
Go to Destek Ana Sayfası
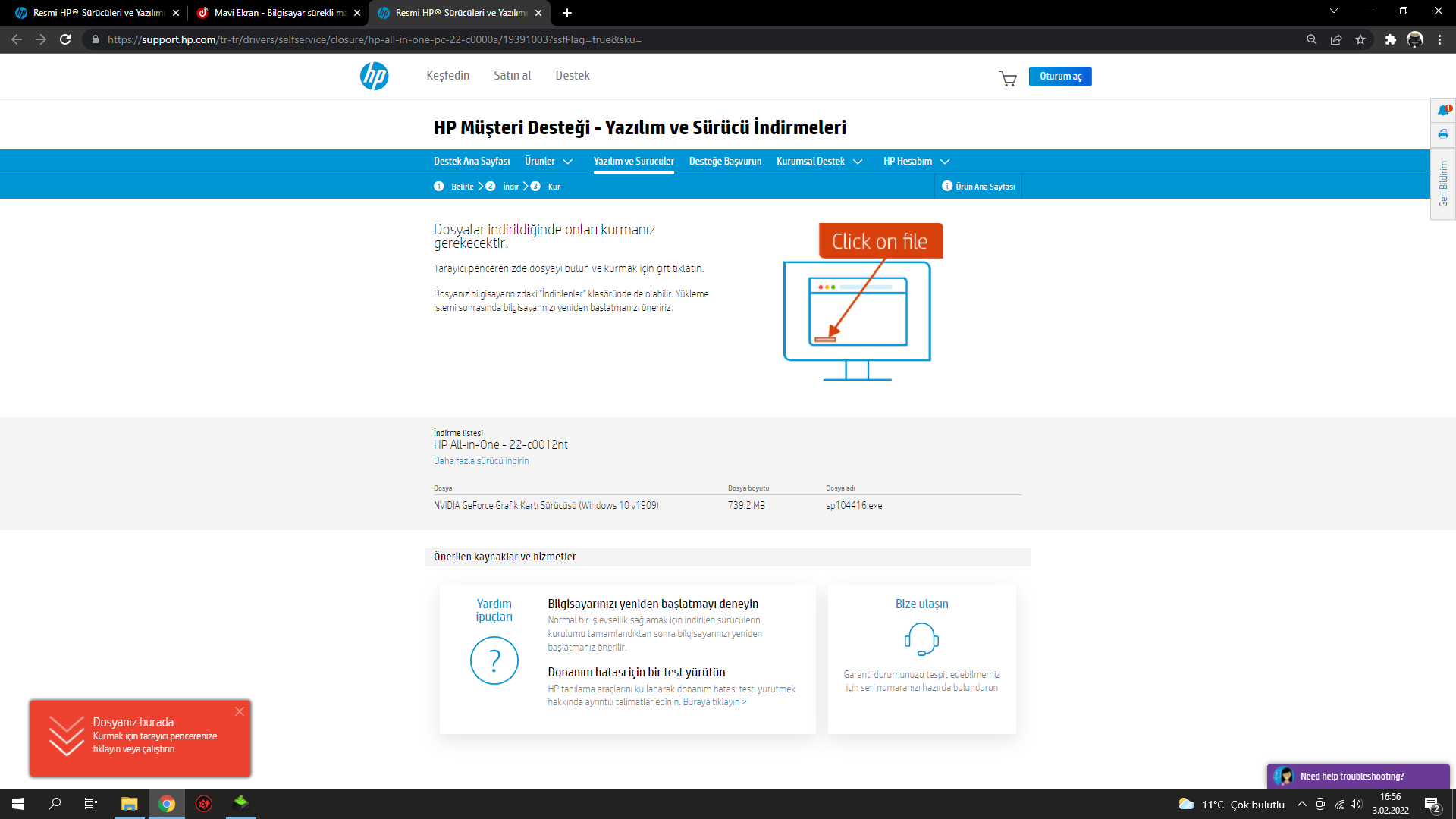pos(472,162)
